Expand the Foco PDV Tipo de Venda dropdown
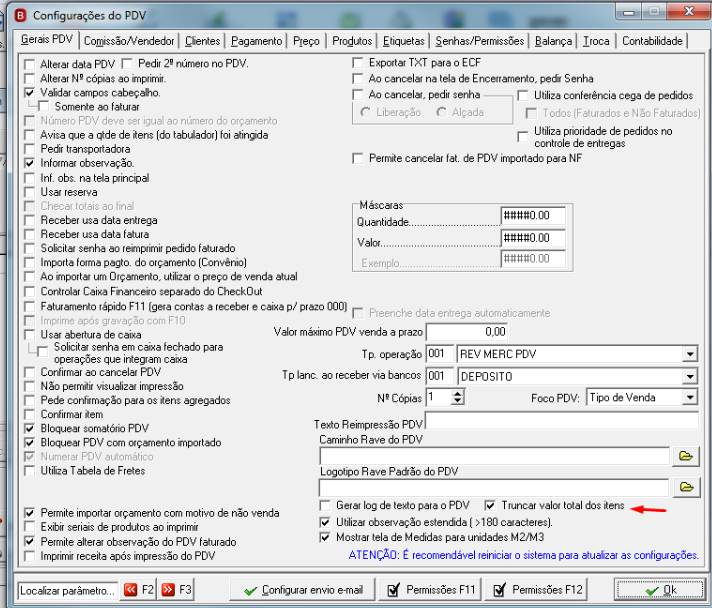This screenshot has width=712, height=608. [x=690, y=398]
